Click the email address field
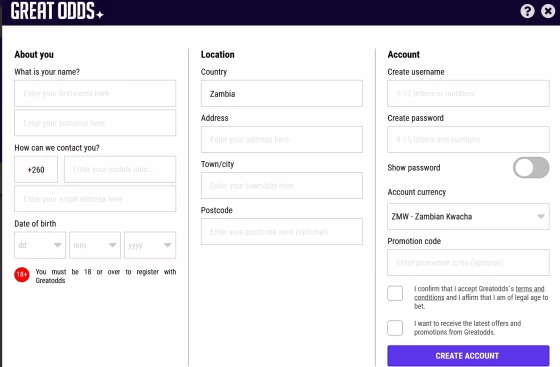The height and width of the screenshot is (367, 560). pyautogui.click(x=95, y=198)
